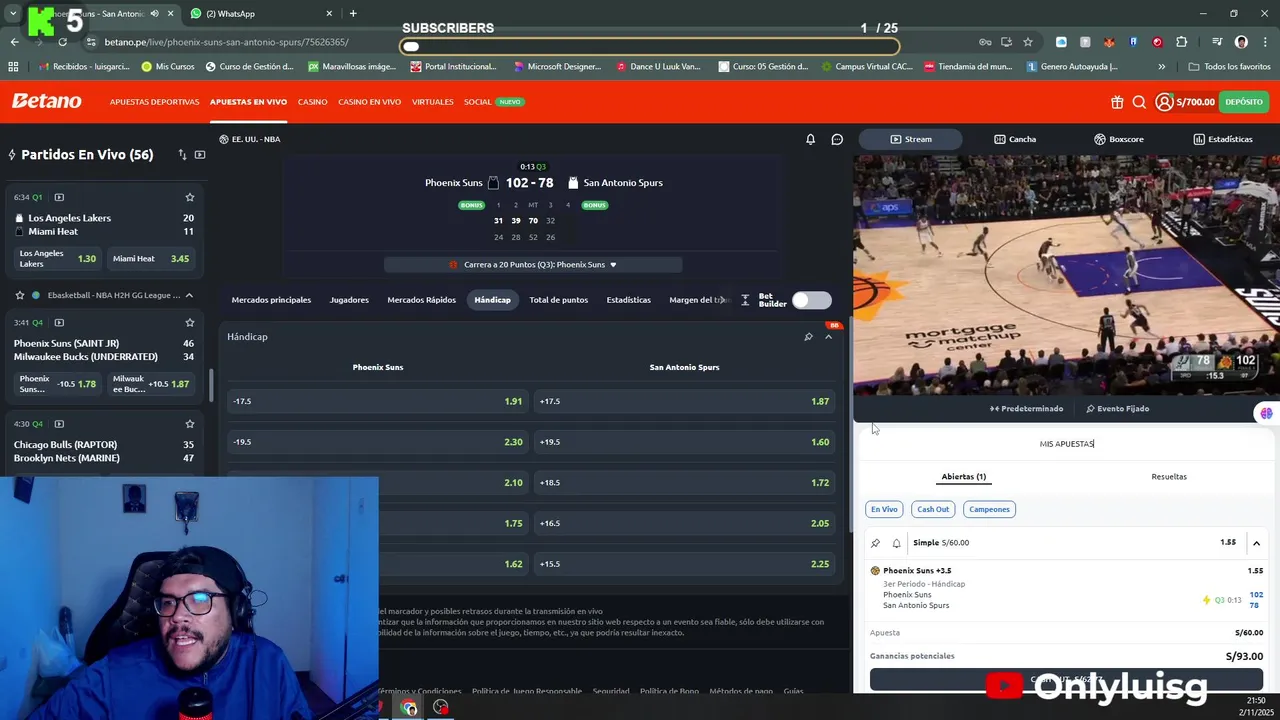Click stream icon on Lakers match row
Screen dimensions: 1280x720
coord(59,197)
